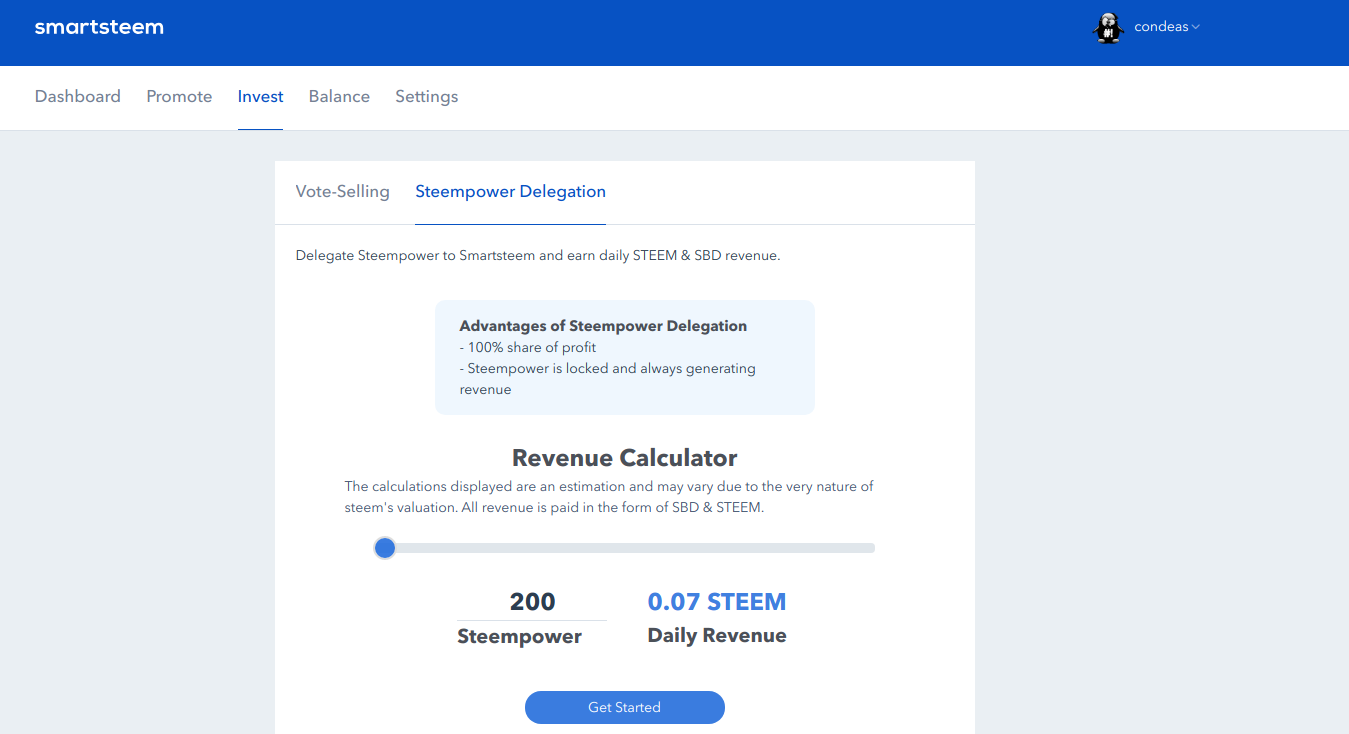This screenshot has height=734, width=1349.
Task: Click the smartsteem logo
Action: (x=99, y=27)
